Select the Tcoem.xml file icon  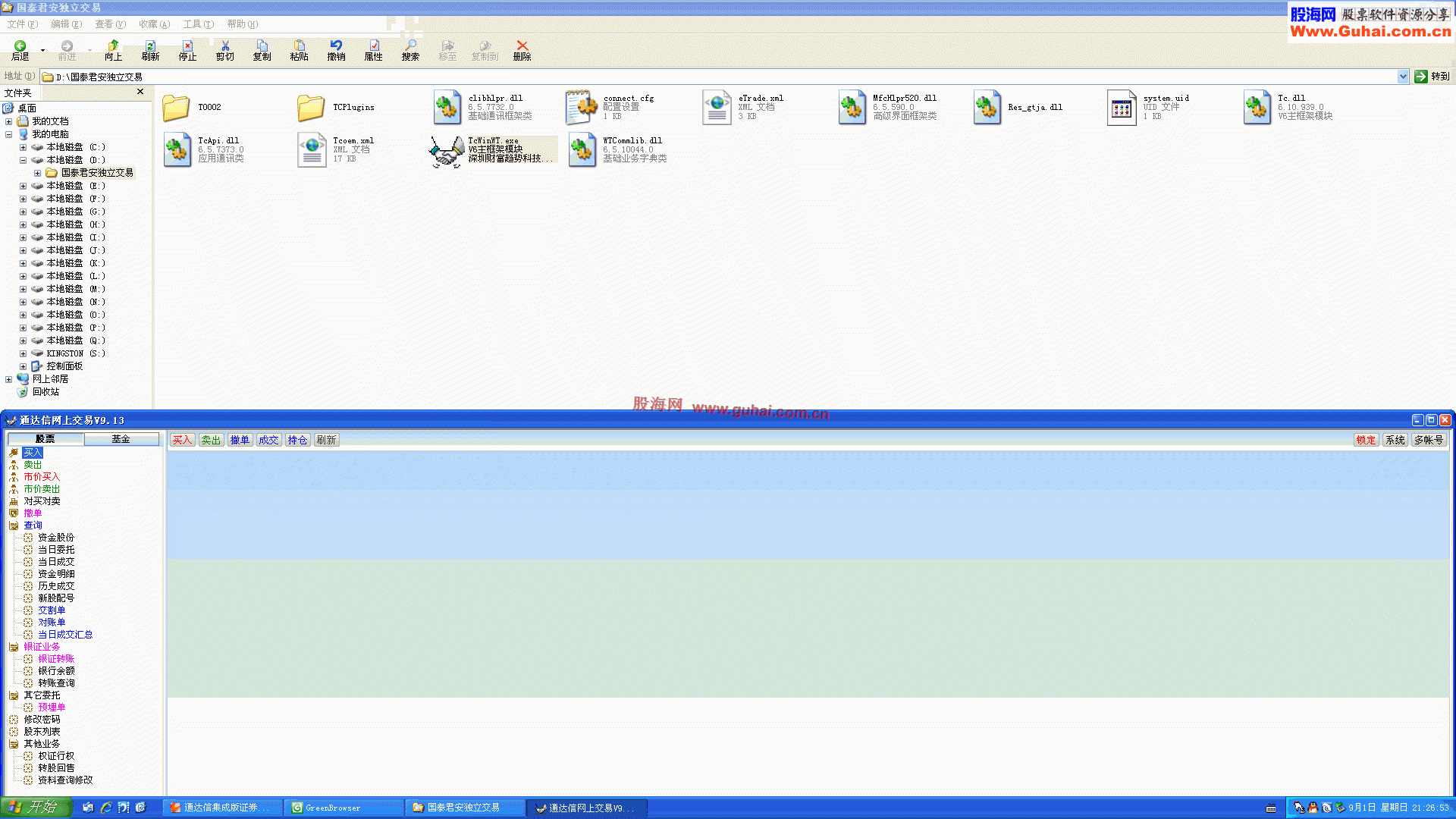pyautogui.click(x=312, y=150)
